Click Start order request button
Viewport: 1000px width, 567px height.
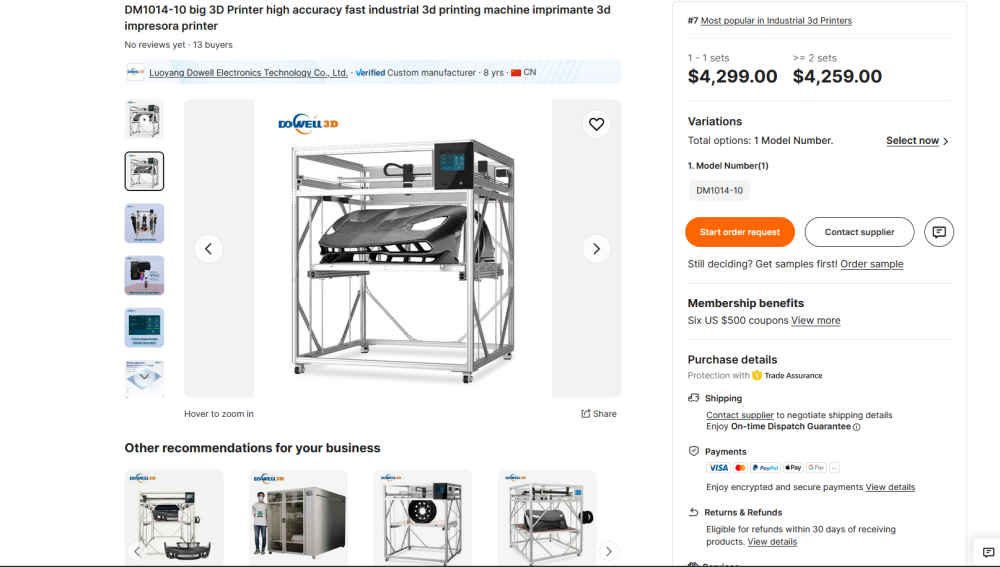739,232
